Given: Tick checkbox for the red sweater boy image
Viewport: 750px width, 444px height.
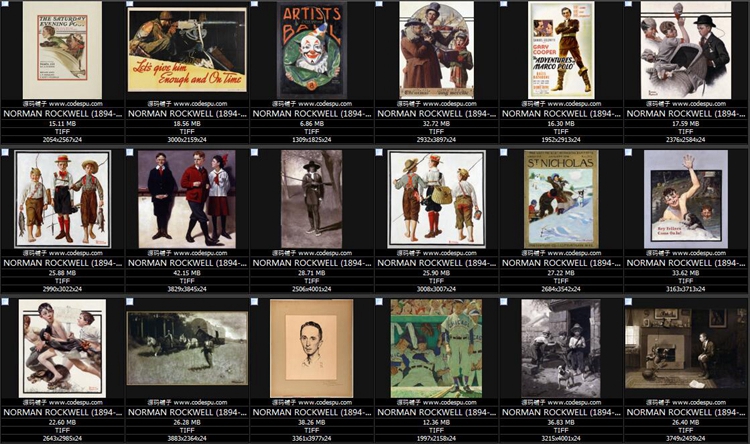Looking at the screenshot, I should pyautogui.click(x=130, y=152).
